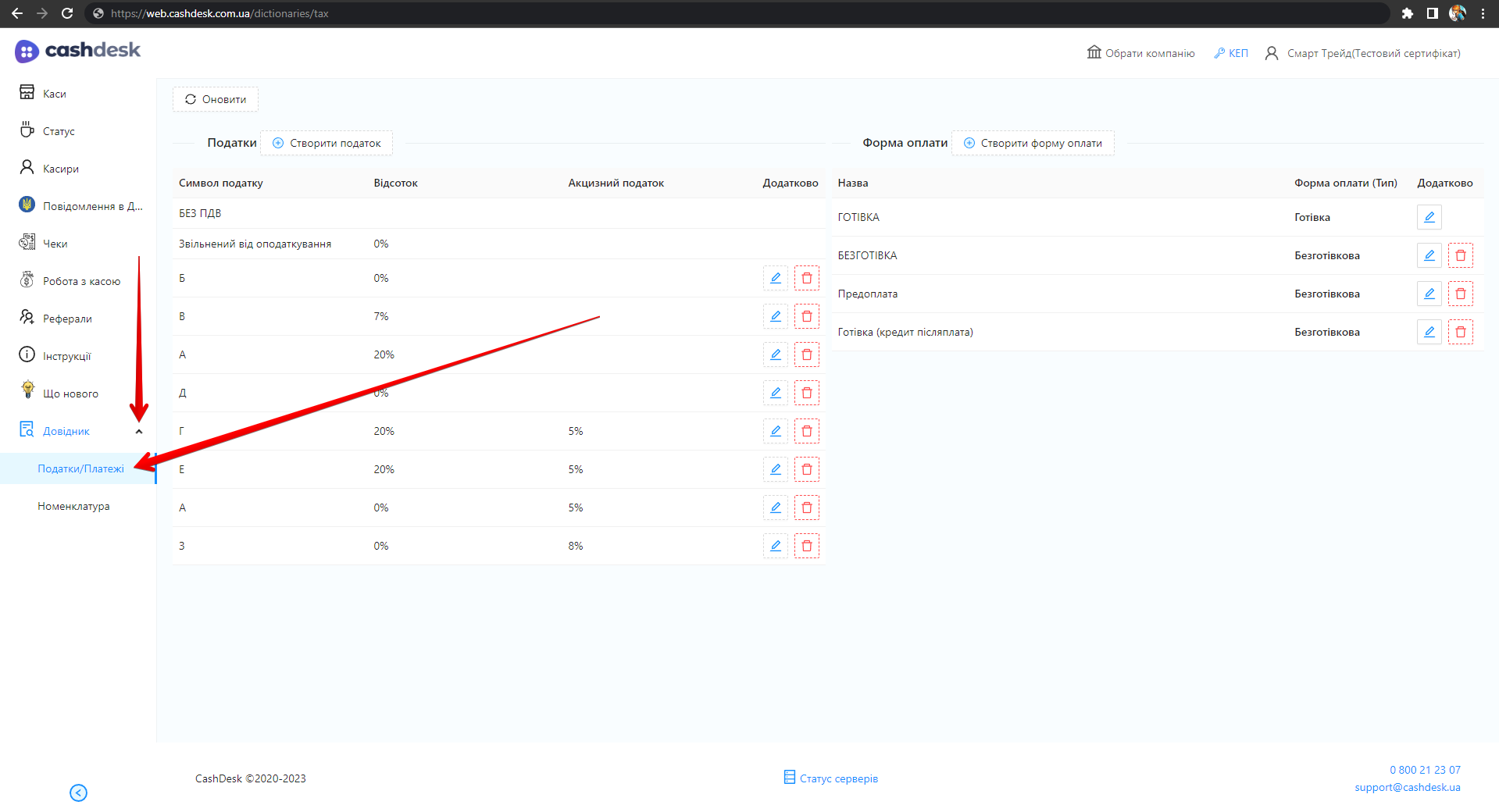Click the trash icon for БЕЗГОТІВКА
Image resolution: width=1499 pixels, height=812 pixels.
click(1460, 255)
